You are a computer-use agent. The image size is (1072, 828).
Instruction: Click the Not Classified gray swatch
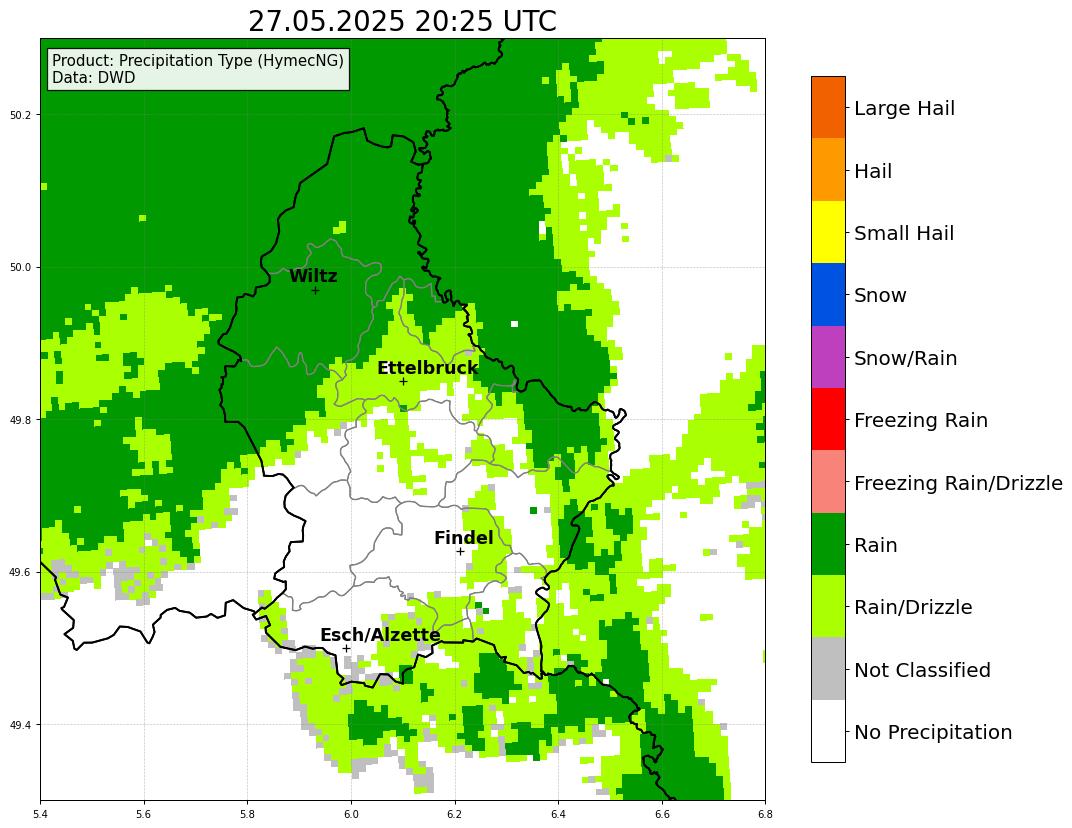(828, 669)
